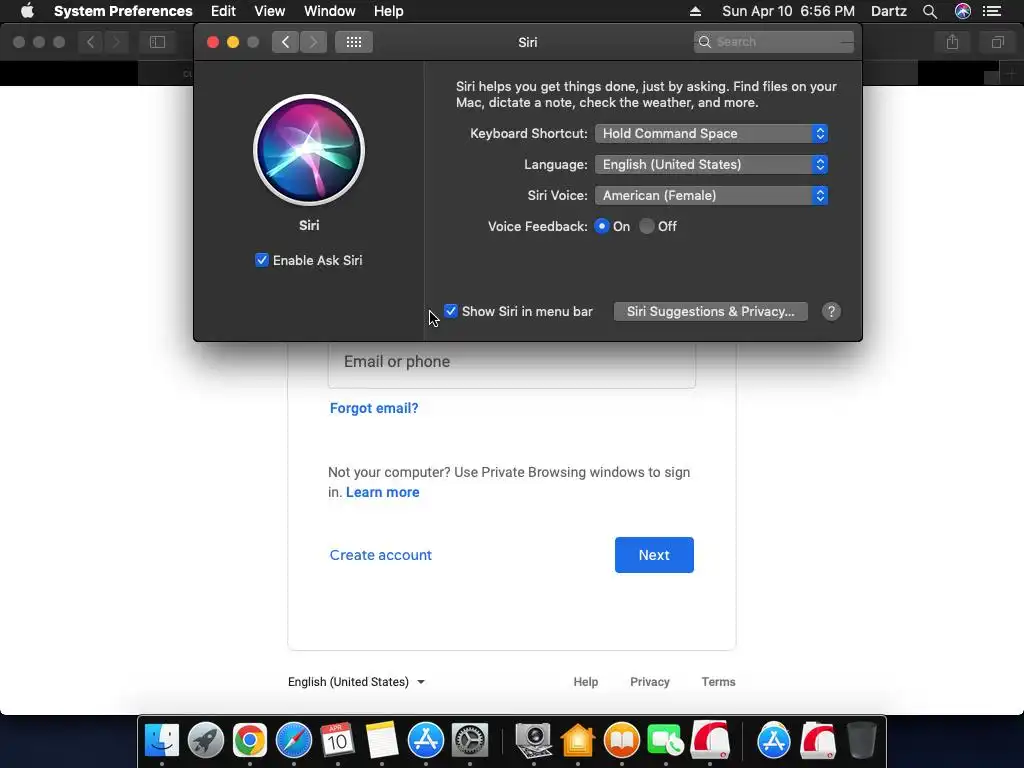The width and height of the screenshot is (1024, 768).
Task: Click Forgot email? link
Action: tap(374, 408)
